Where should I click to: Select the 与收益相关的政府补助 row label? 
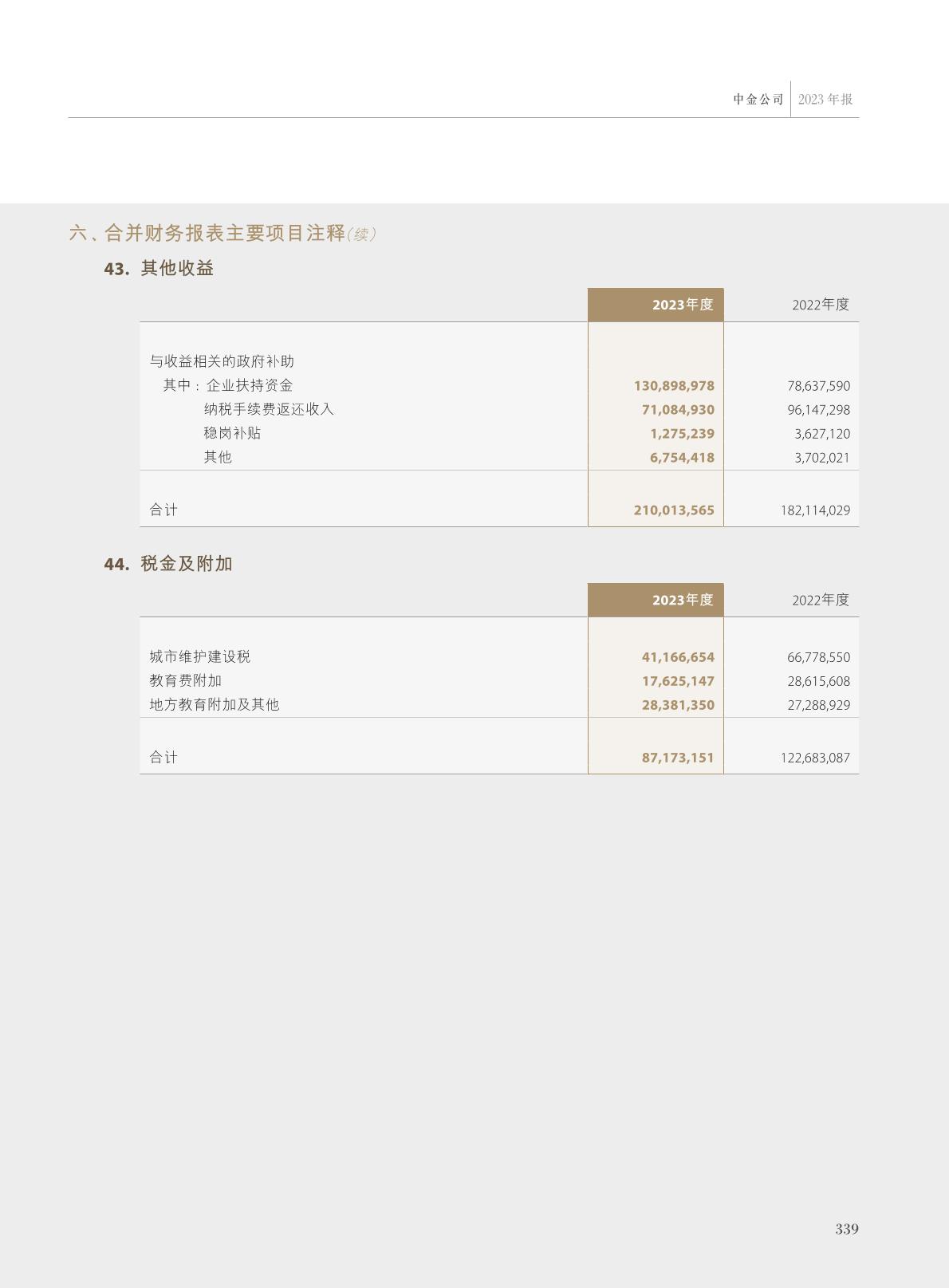point(222,361)
